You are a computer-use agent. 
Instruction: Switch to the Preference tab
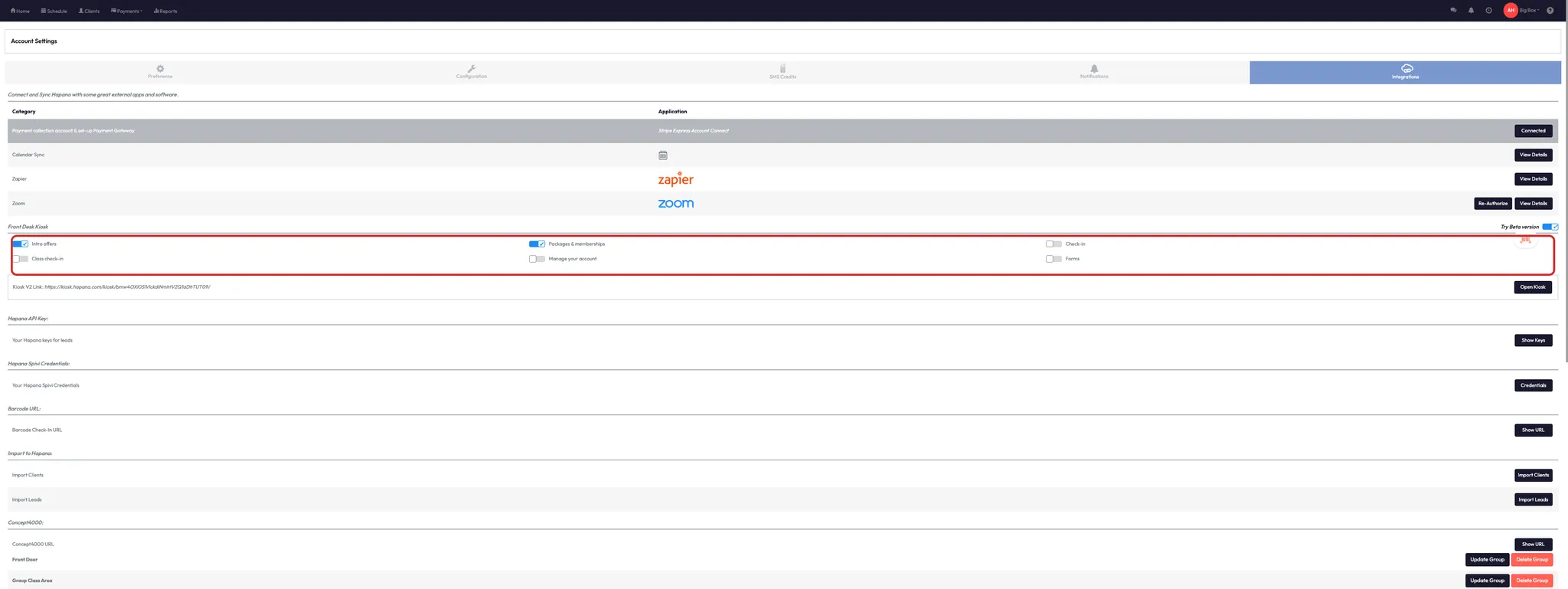tap(160, 73)
